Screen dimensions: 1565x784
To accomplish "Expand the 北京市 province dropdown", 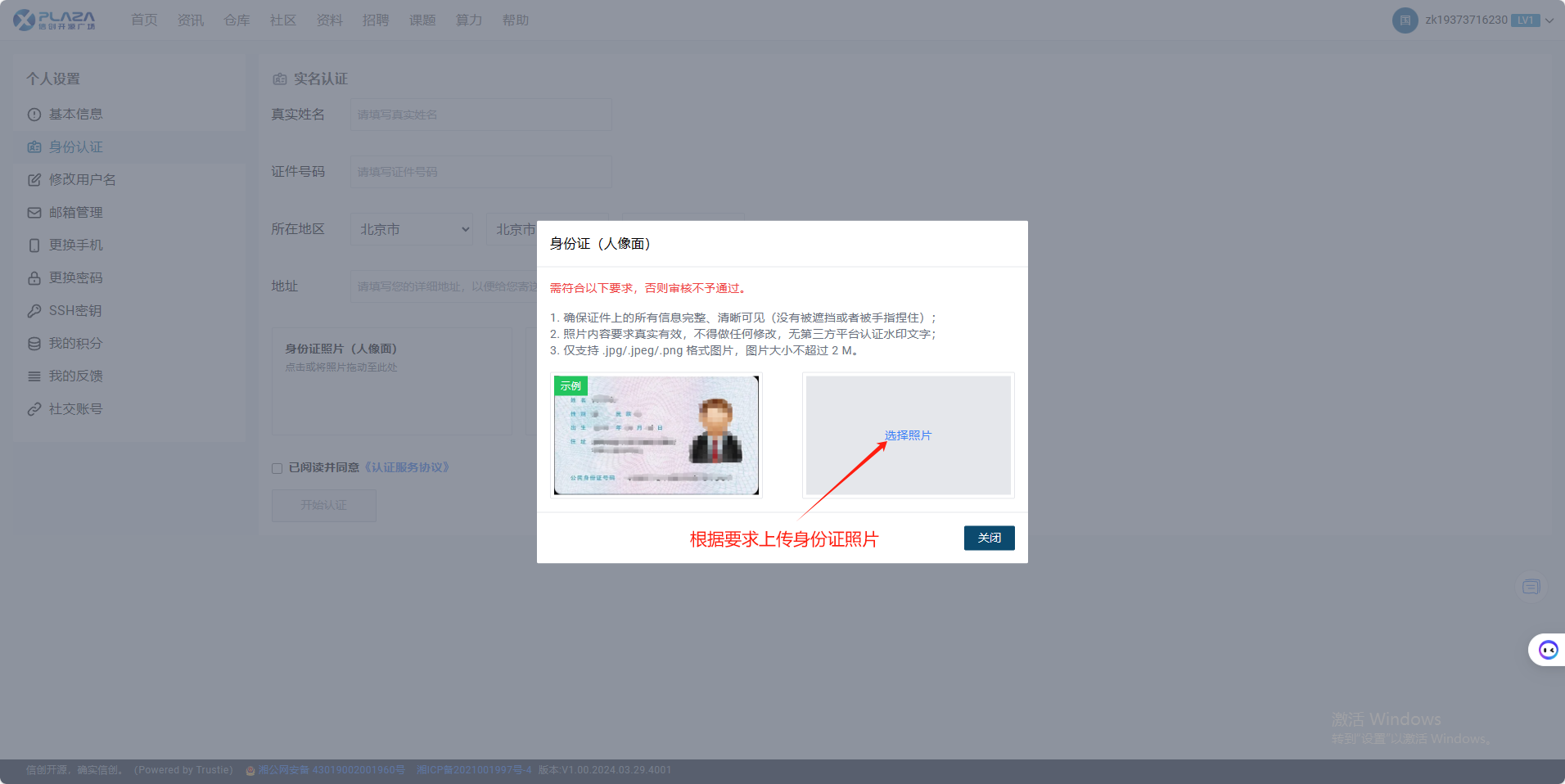I will [412, 230].
